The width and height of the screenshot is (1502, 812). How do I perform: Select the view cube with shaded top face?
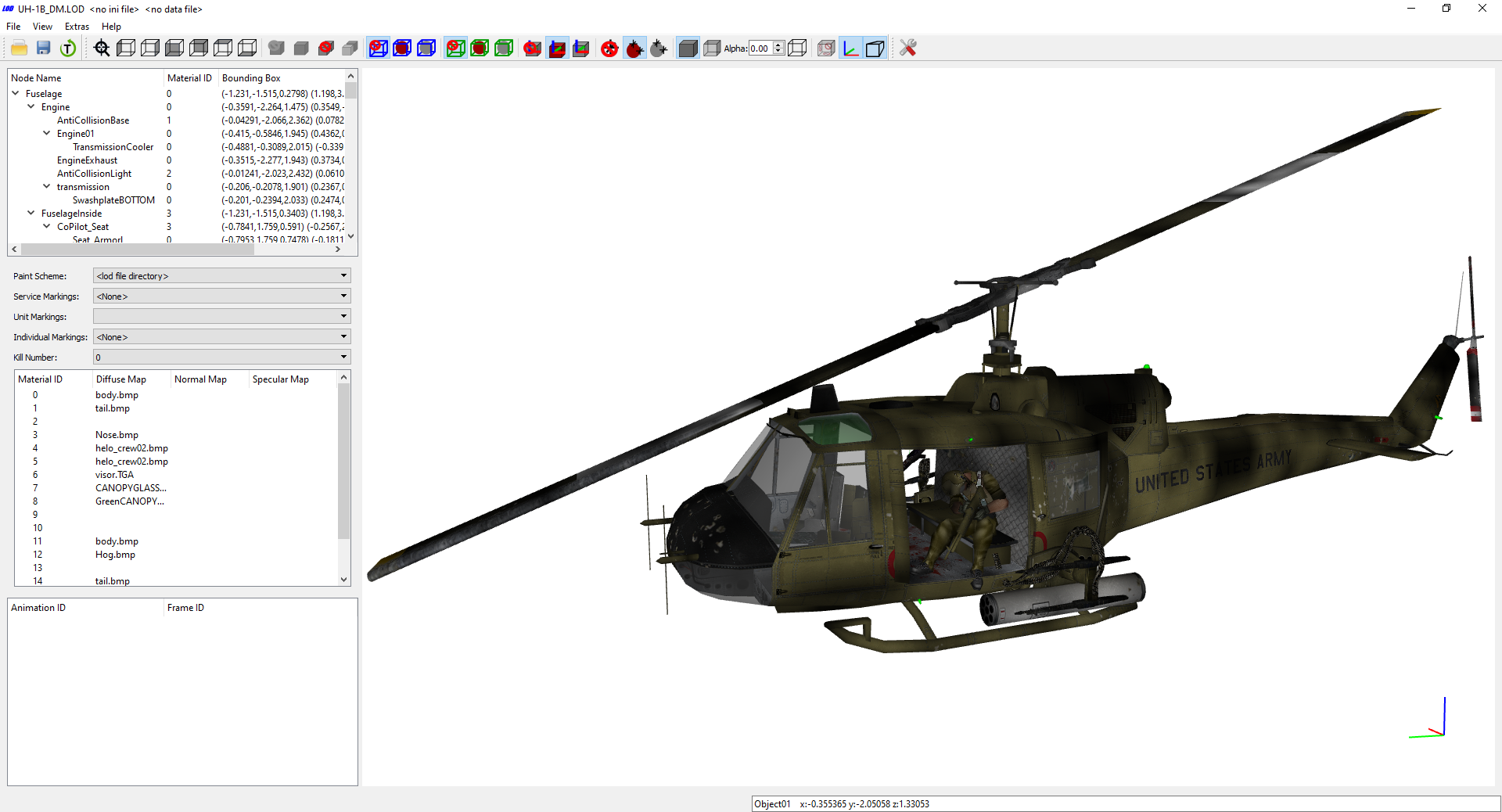223,49
